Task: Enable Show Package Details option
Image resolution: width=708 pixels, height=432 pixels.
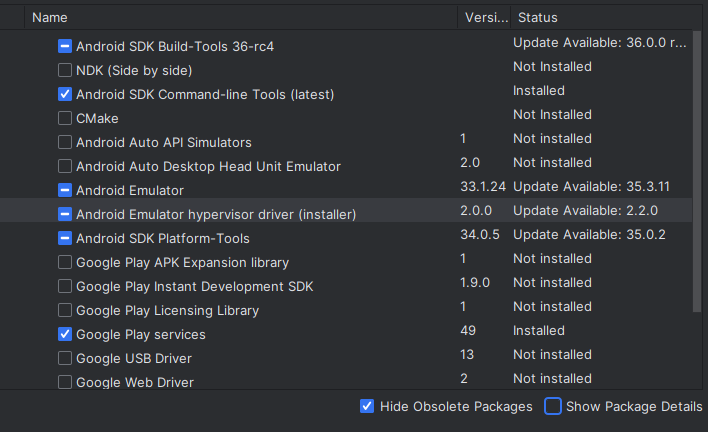Action: coord(553,406)
